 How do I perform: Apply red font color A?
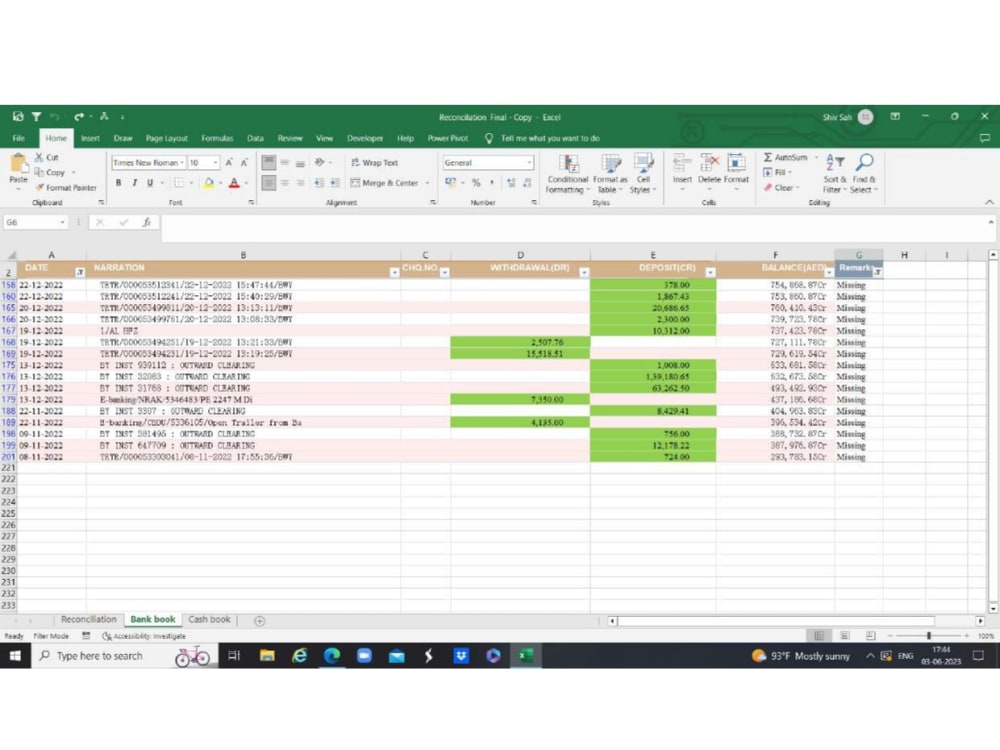[x=234, y=183]
